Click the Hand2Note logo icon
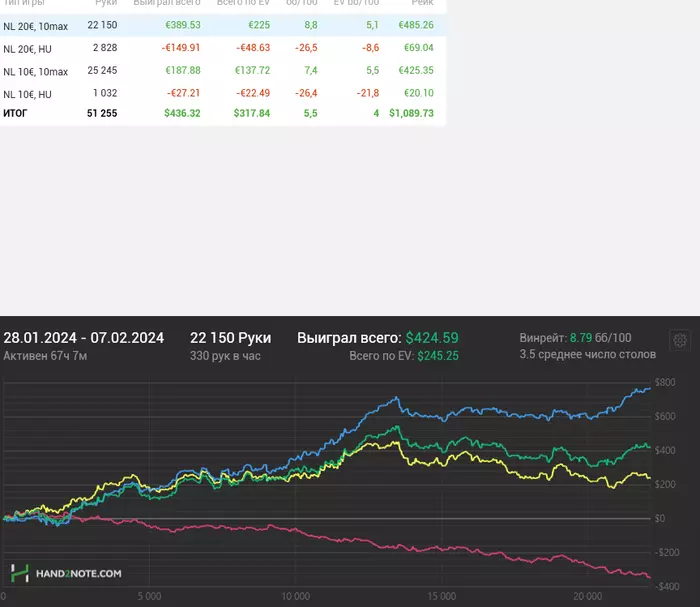Screen dimensions: 700x607 (19, 573)
